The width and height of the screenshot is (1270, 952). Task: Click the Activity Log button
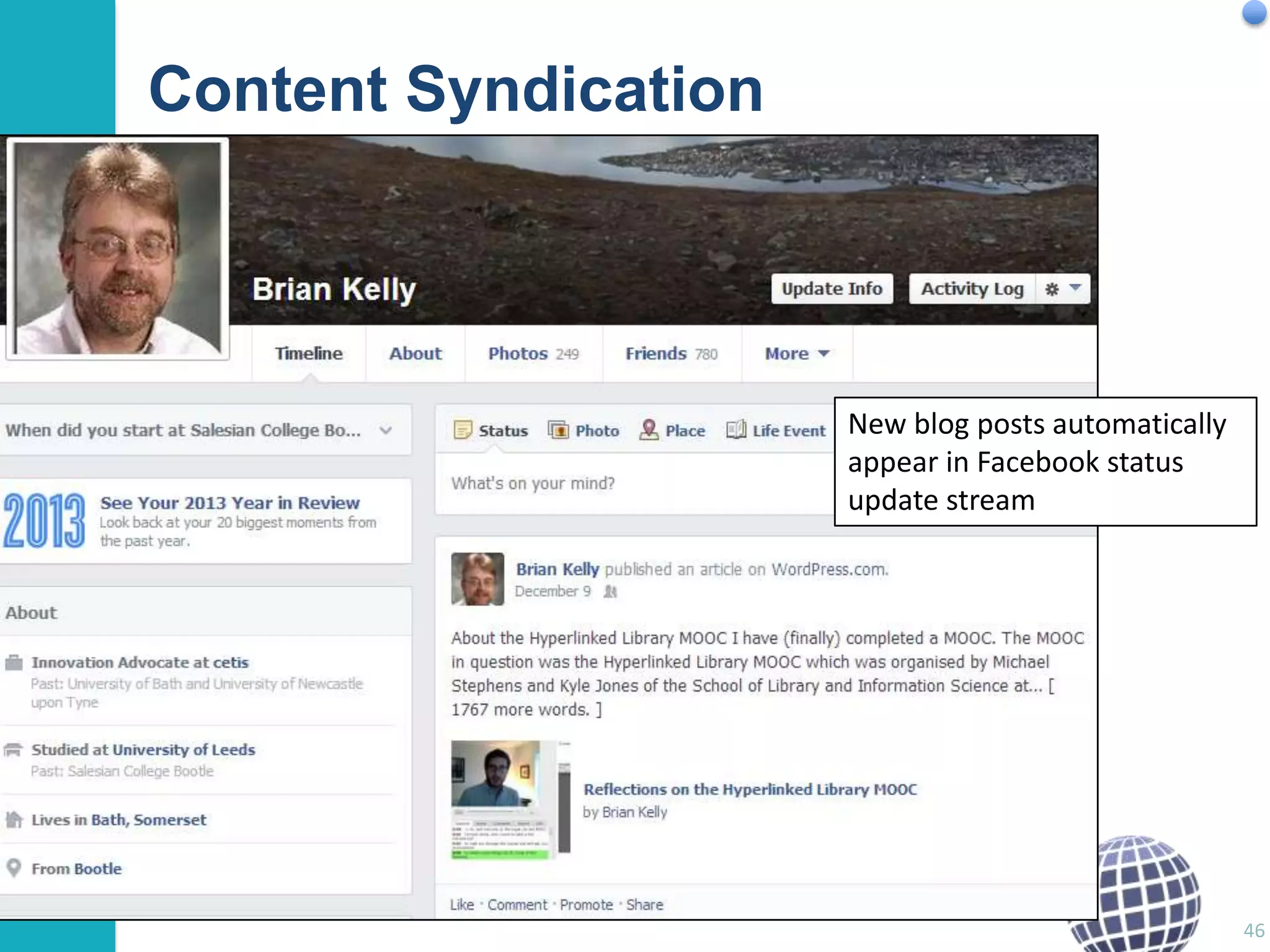[972, 289]
